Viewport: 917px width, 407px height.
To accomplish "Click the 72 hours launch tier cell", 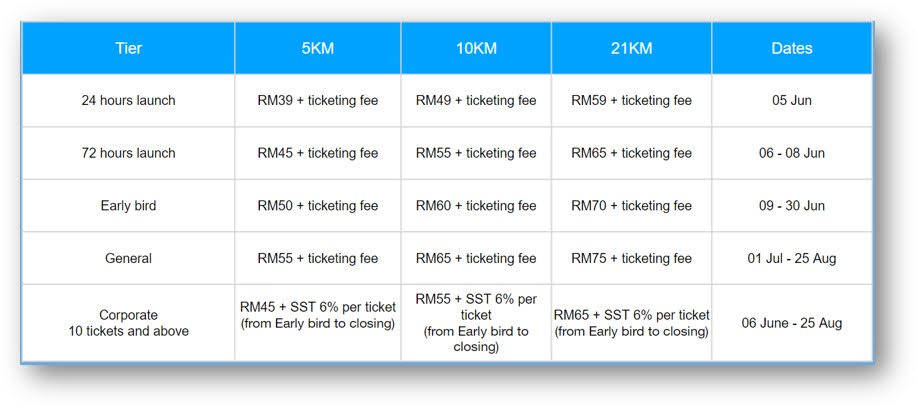I will pyautogui.click(x=128, y=153).
